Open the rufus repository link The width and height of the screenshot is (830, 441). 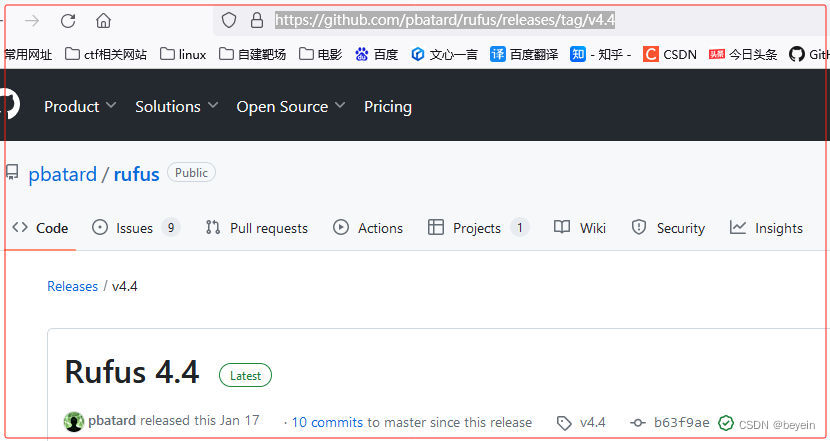(x=137, y=174)
